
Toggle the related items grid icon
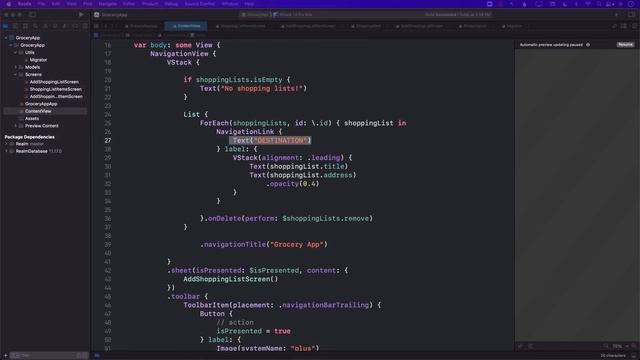97,26
